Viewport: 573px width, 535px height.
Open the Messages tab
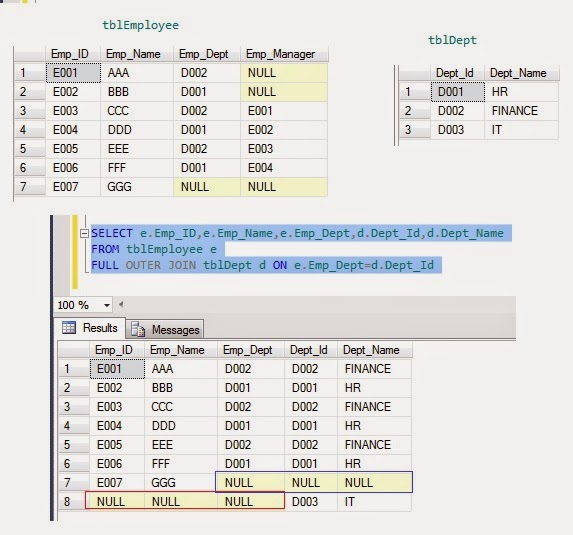165,330
